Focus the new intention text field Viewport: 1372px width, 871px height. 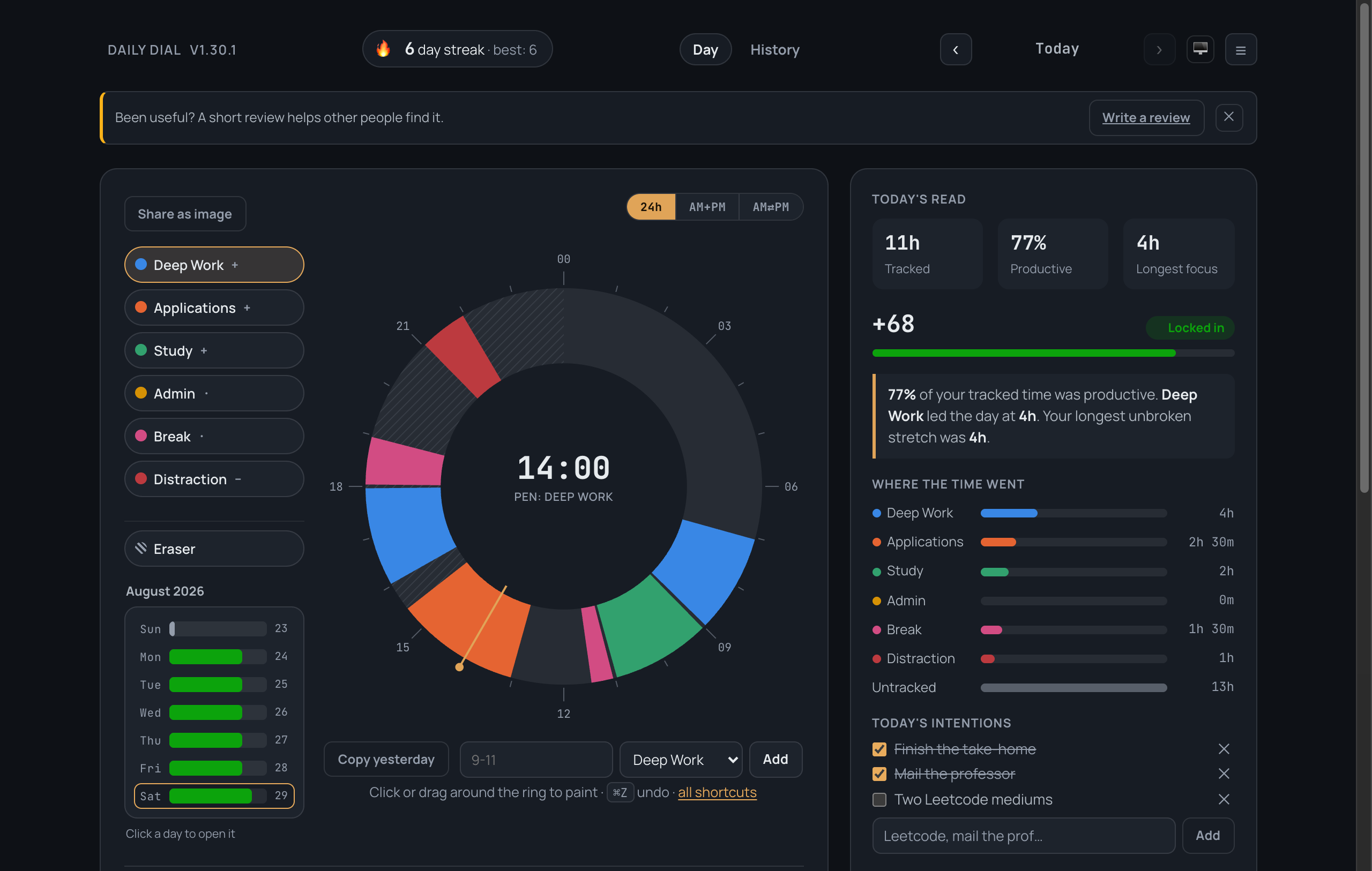1023,836
